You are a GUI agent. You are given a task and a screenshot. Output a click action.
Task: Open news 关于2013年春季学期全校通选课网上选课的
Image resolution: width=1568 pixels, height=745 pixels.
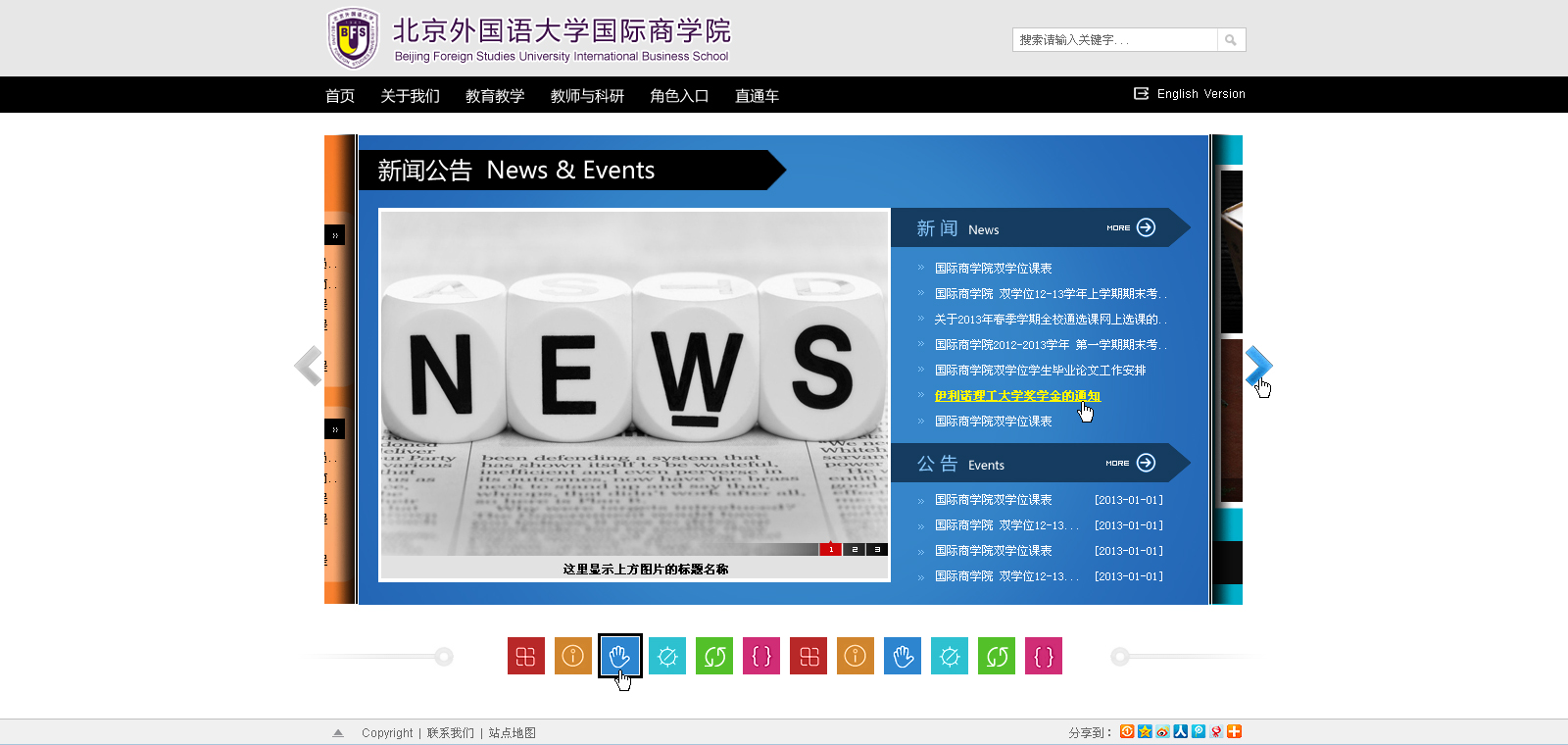pos(1051,320)
